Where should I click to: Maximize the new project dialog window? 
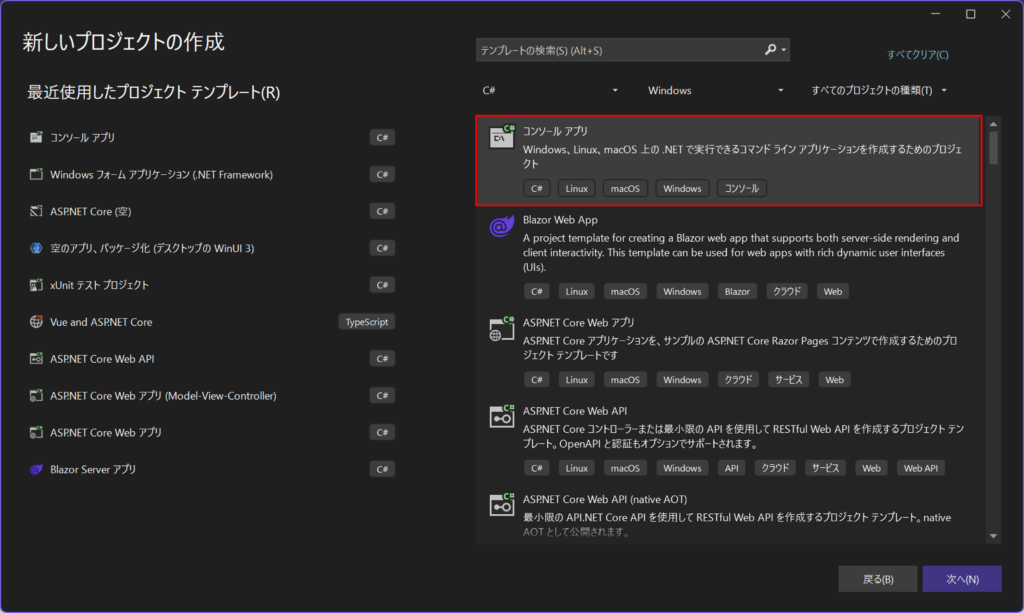coord(970,14)
